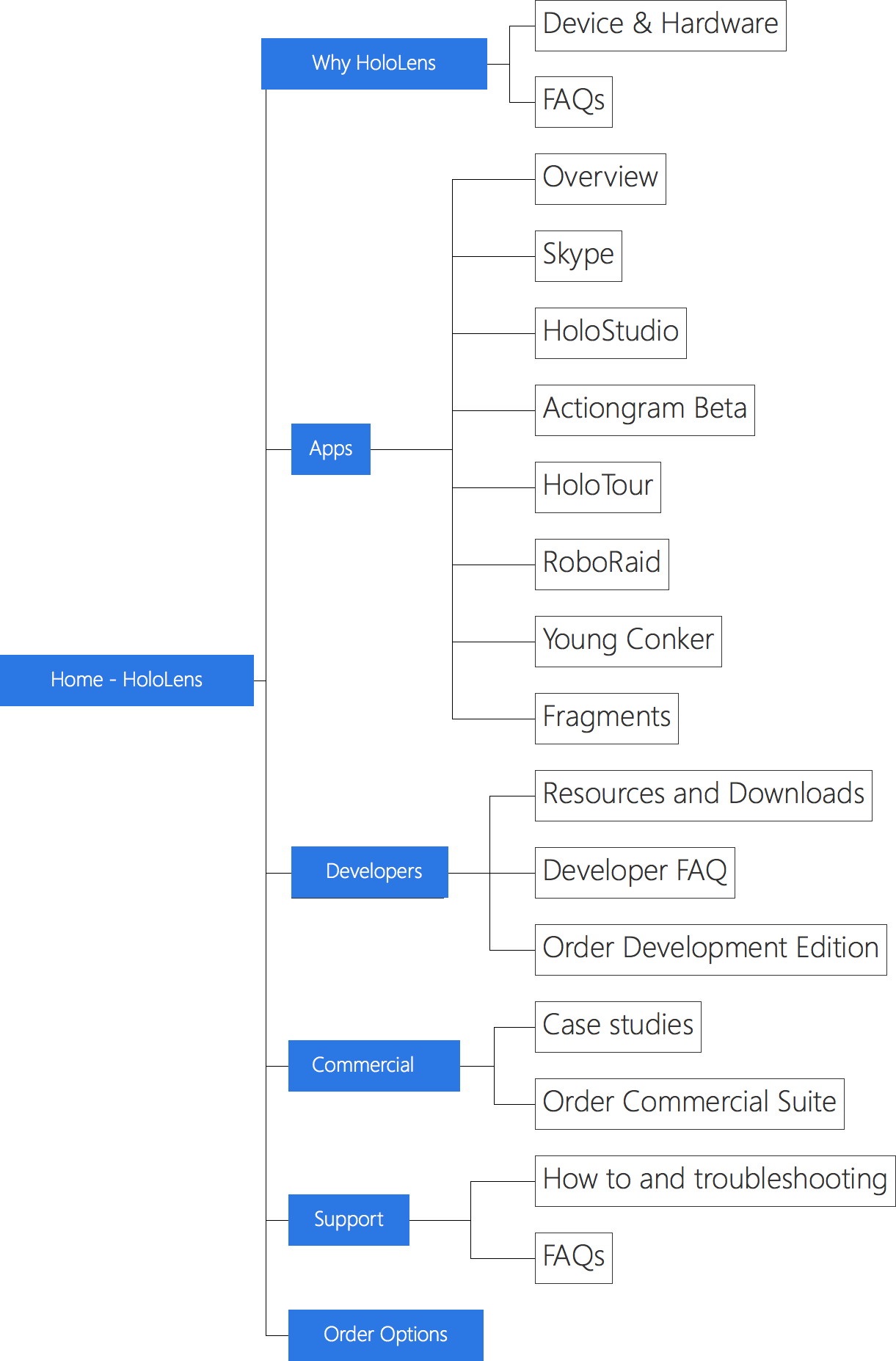Click the Why HoloLens node
This screenshot has width=896, height=1361.
(374, 64)
